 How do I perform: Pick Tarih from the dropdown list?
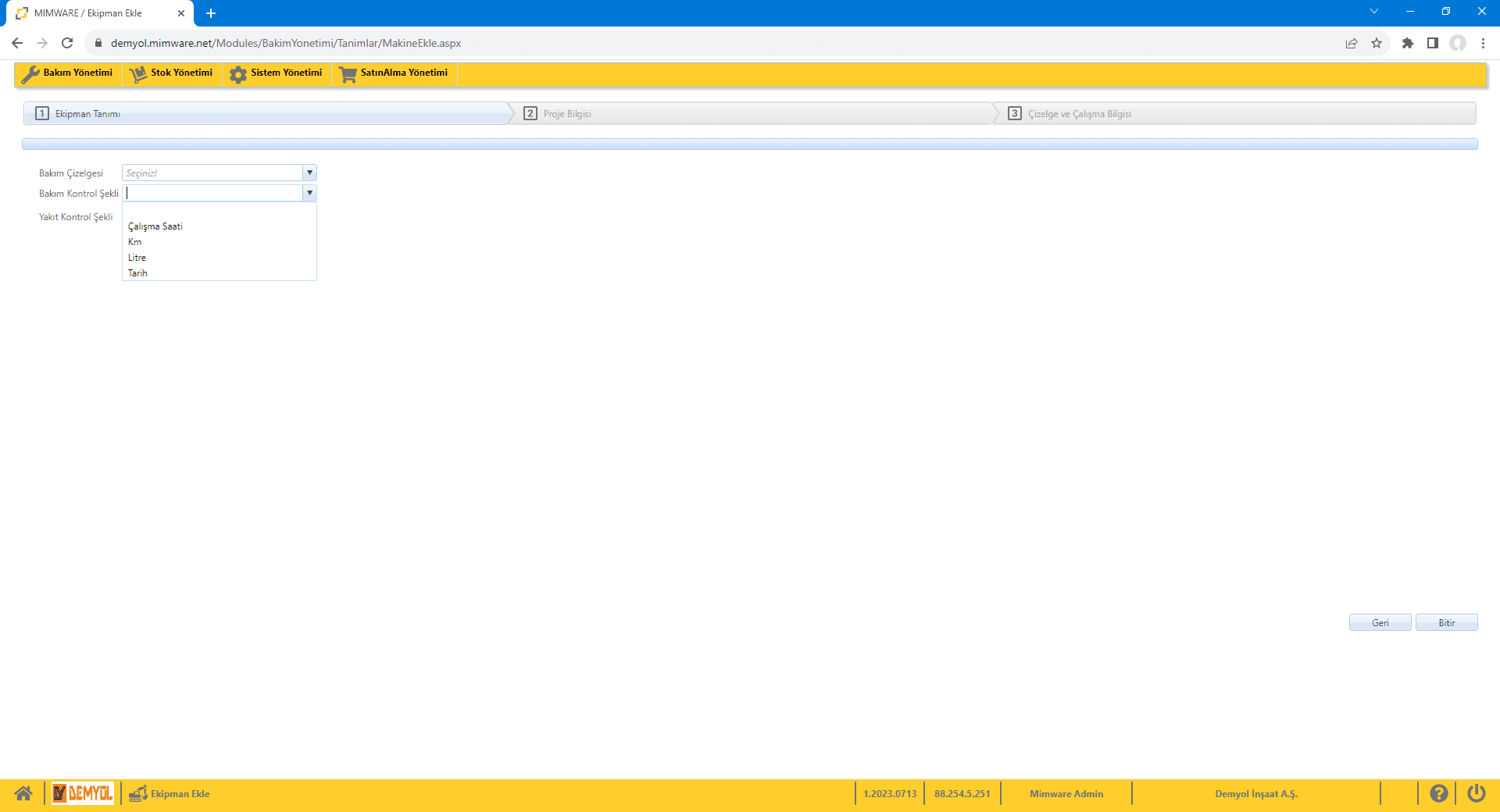click(137, 273)
